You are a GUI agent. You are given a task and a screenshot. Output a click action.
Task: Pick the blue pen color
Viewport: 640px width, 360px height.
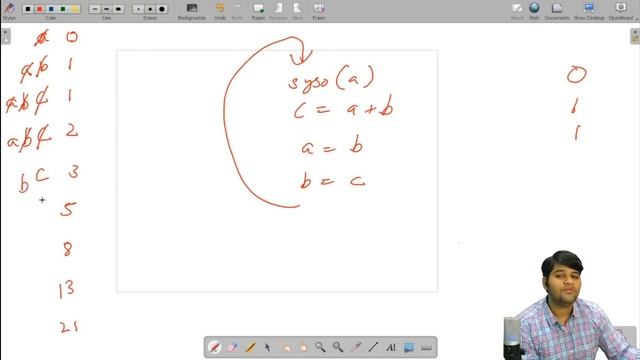(x=51, y=9)
